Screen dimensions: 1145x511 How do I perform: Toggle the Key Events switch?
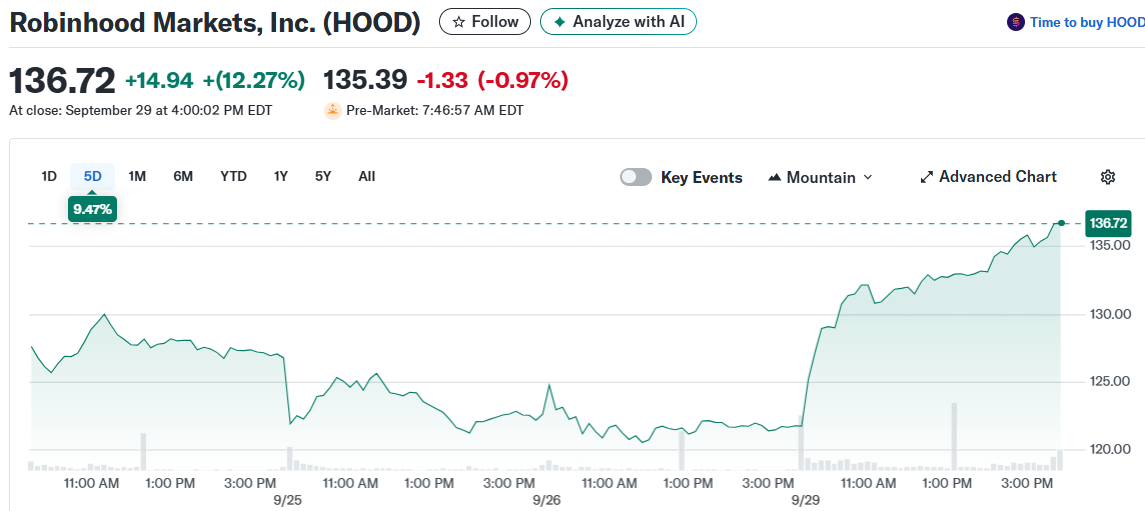pyautogui.click(x=635, y=177)
